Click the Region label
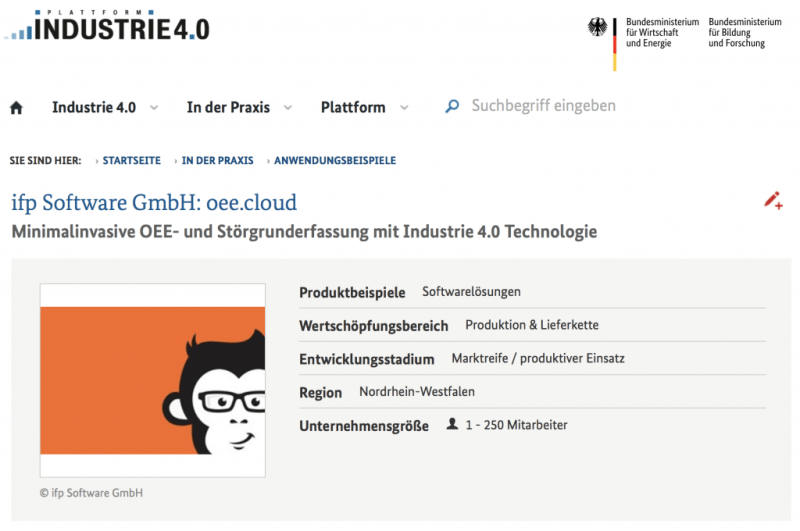This screenshot has width=800, height=531. [x=320, y=393]
